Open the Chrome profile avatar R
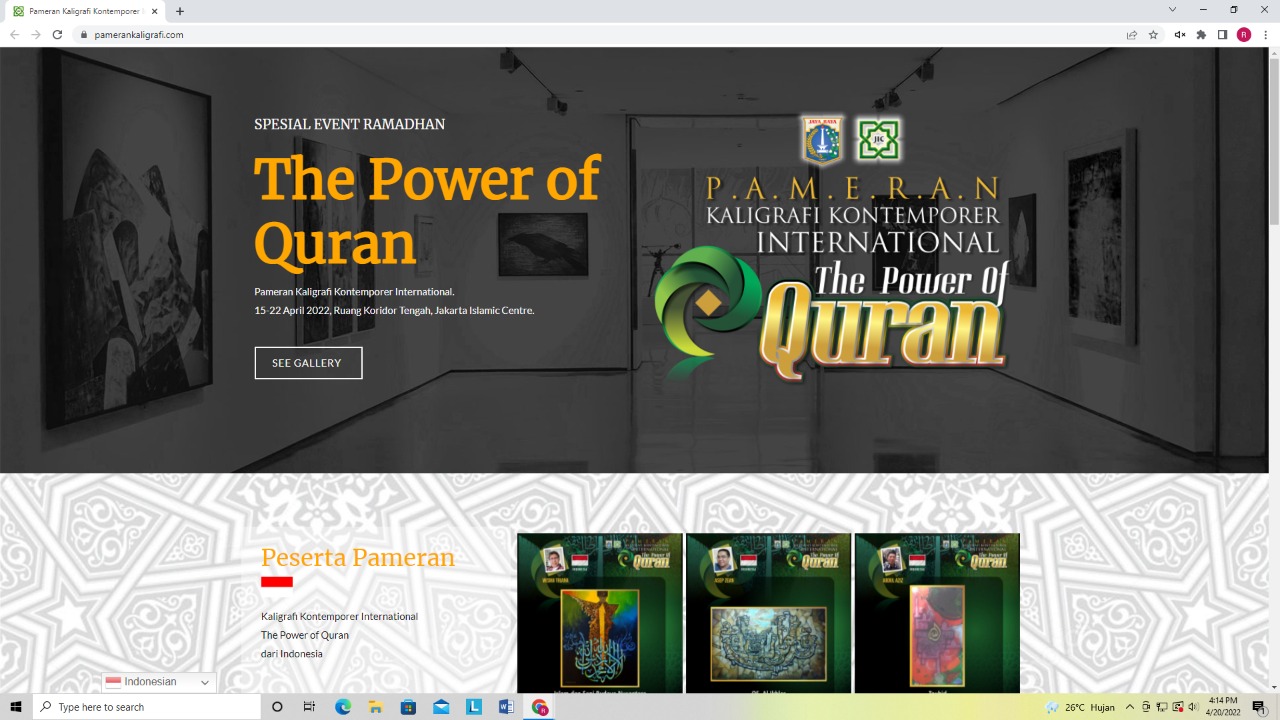Viewport: 1280px width, 720px height. [x=1244, y=34]
